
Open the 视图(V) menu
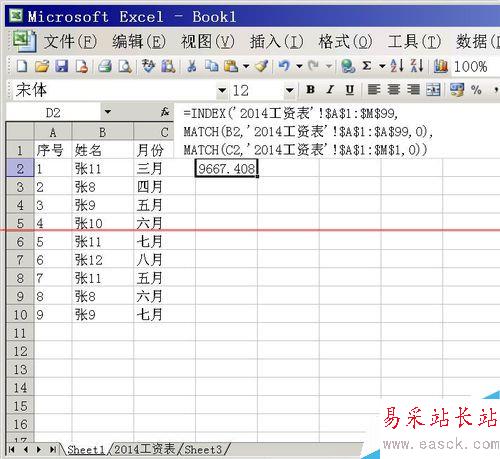(207, 42)
